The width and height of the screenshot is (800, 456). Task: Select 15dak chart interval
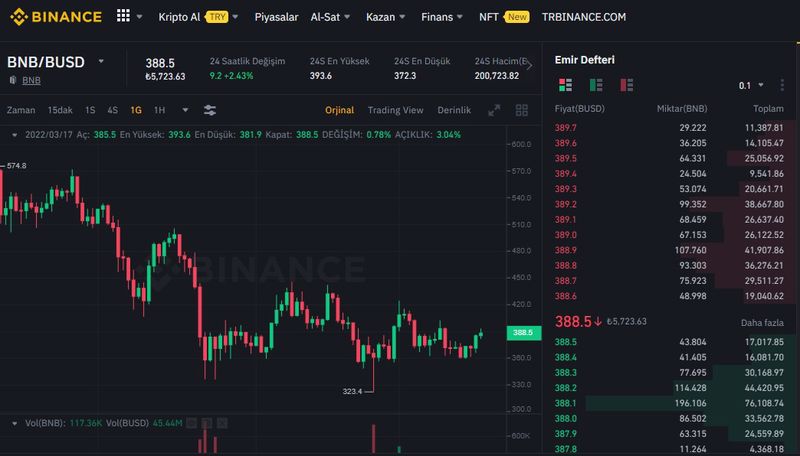[60, 110]
